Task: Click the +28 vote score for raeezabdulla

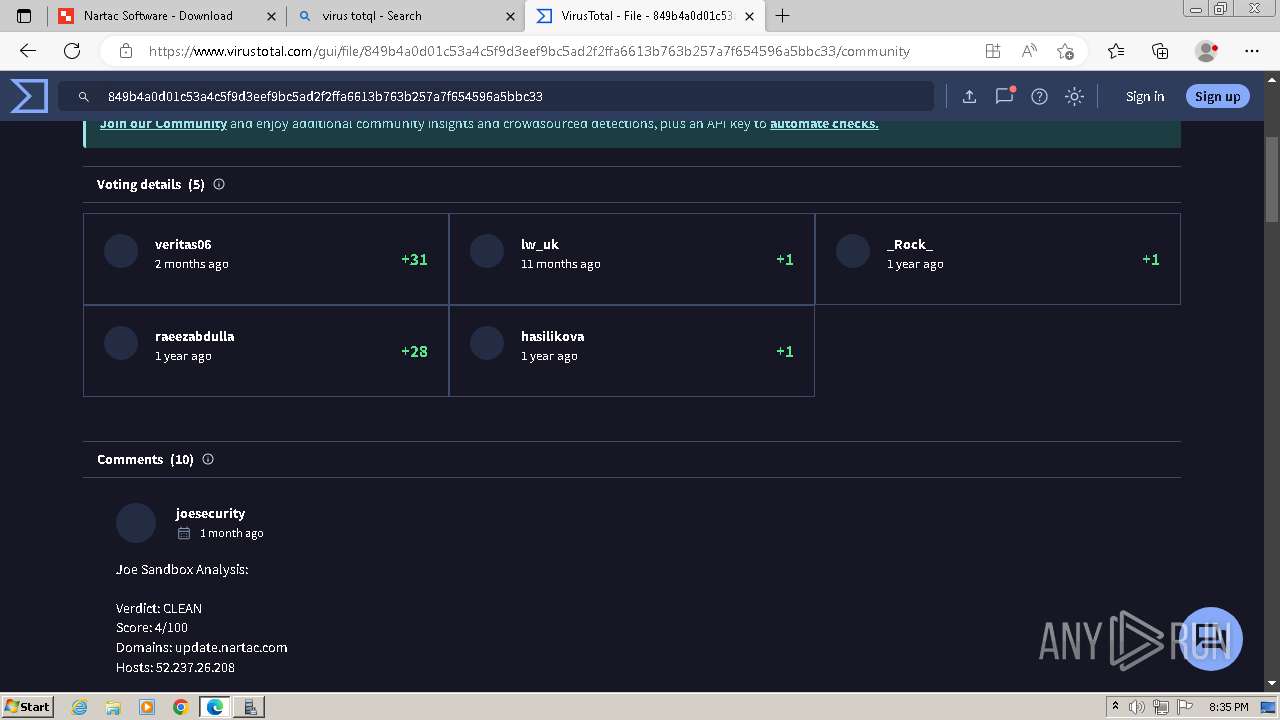Action: click(414, 351)
